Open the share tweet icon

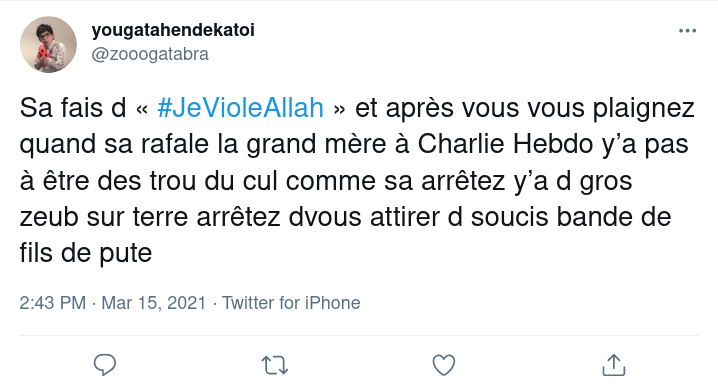point(614,365)
